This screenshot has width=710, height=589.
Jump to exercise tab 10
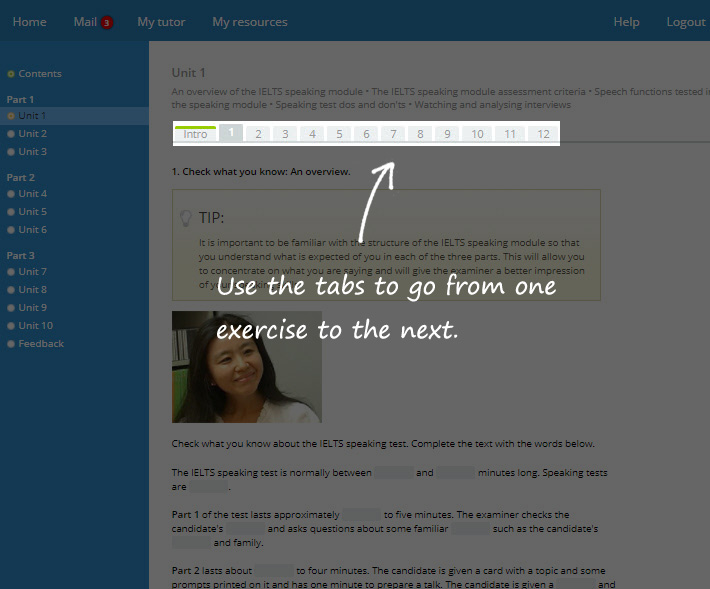(x=477, y=134)
